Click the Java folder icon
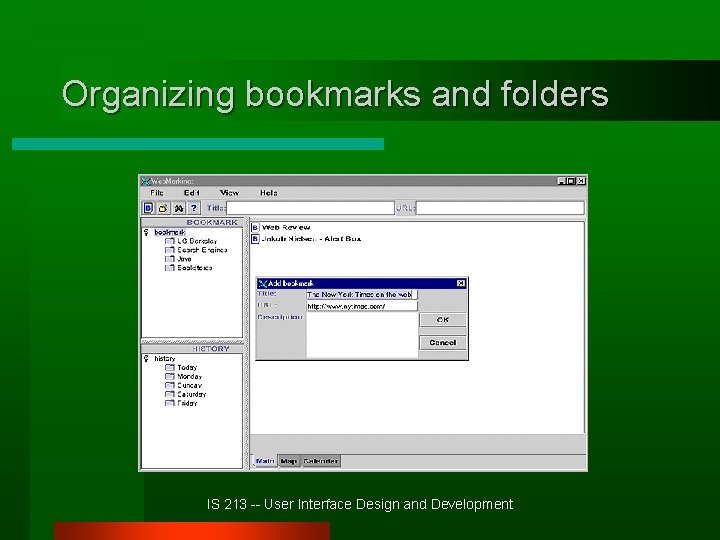Image resolution: width=720 pixels, height=540 pixels. (169, 259)
